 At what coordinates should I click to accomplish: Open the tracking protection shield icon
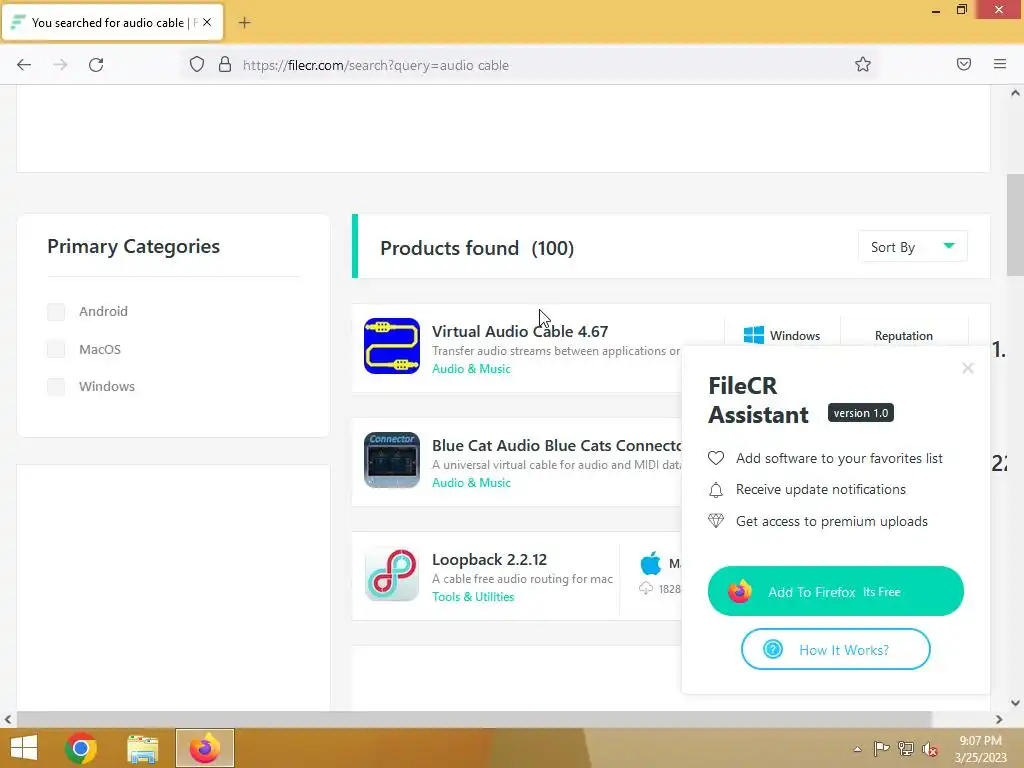[x=197, y=65]
